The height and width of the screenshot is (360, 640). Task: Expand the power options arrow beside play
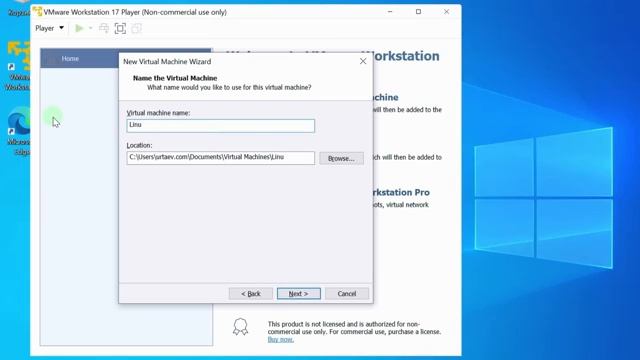91,28
